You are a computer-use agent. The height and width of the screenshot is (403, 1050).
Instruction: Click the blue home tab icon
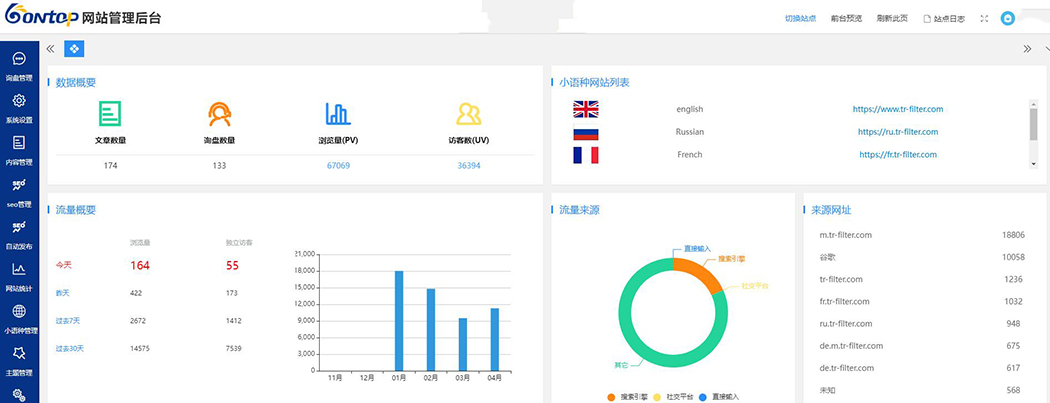73,48
